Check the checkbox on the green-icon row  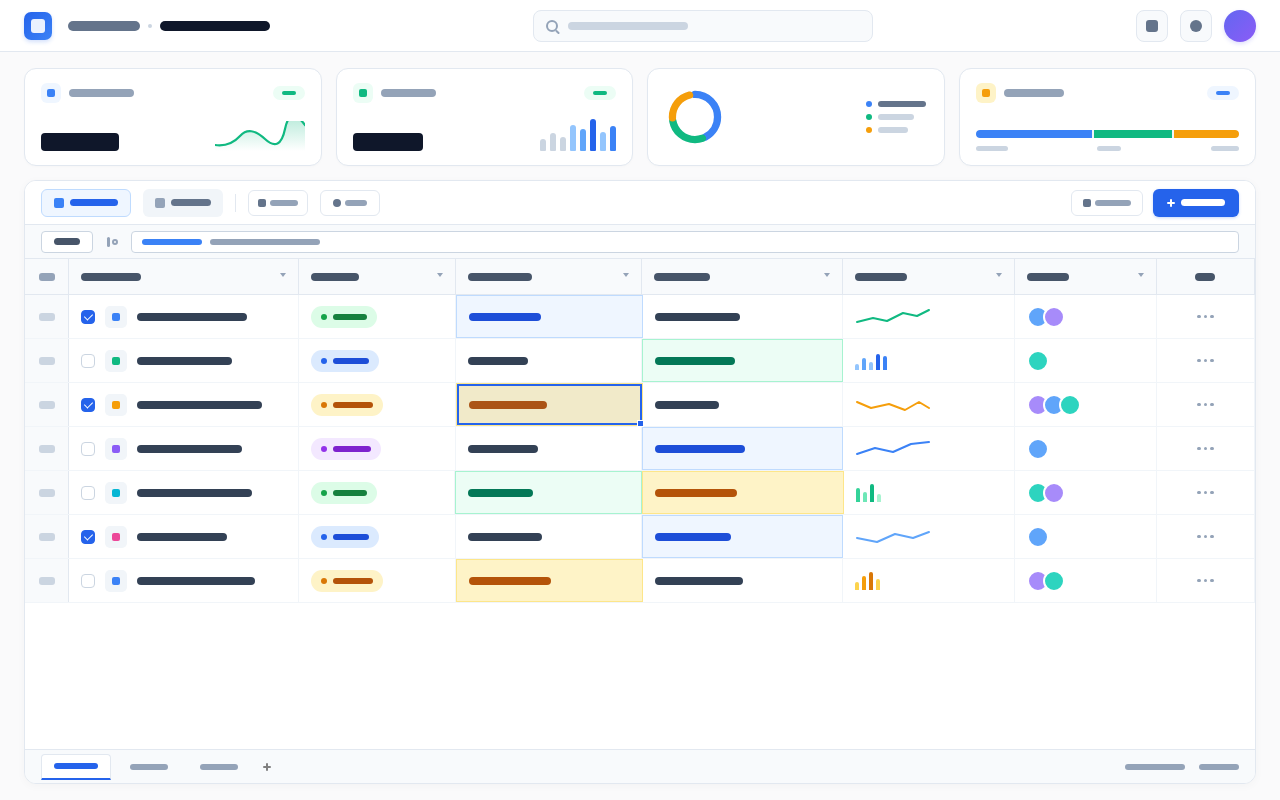click(88, 361)
